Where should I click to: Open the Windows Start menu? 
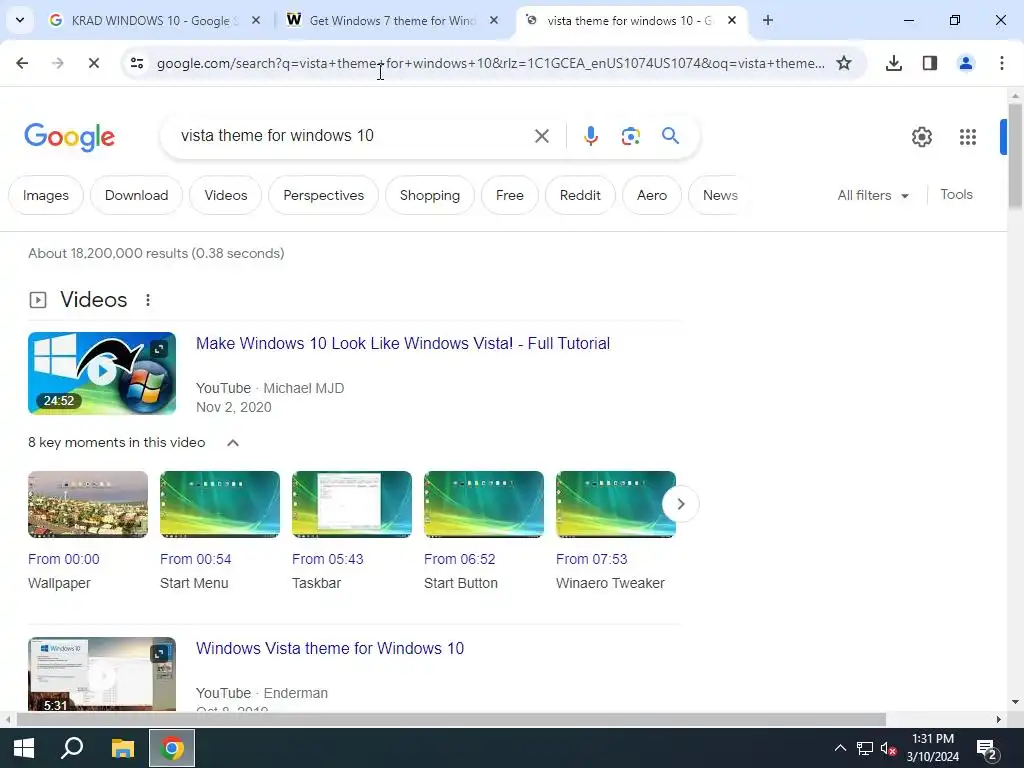click(x=24, y=748)
